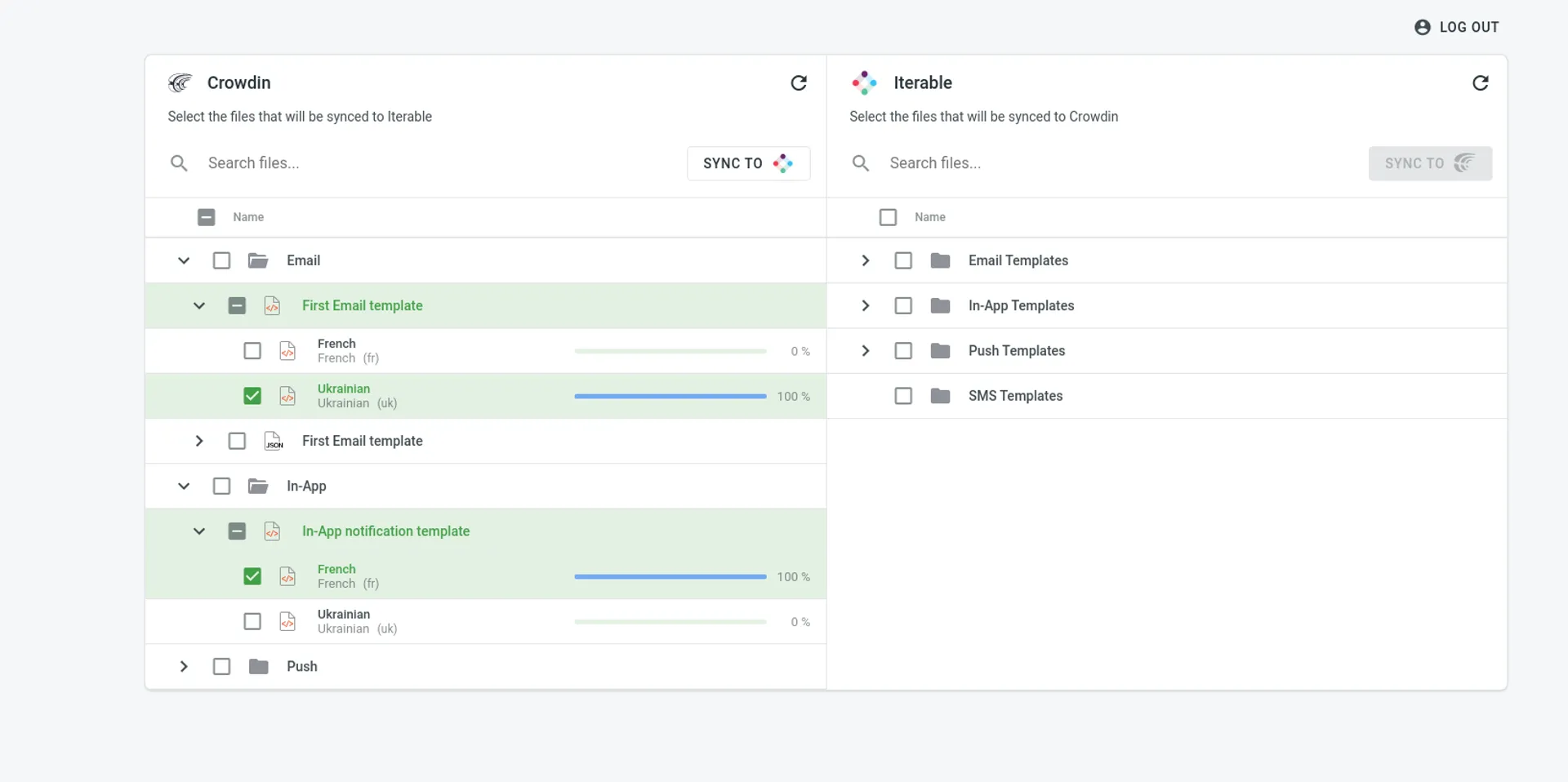
Task: Click the Push folder label
Action: coord(302,667)
